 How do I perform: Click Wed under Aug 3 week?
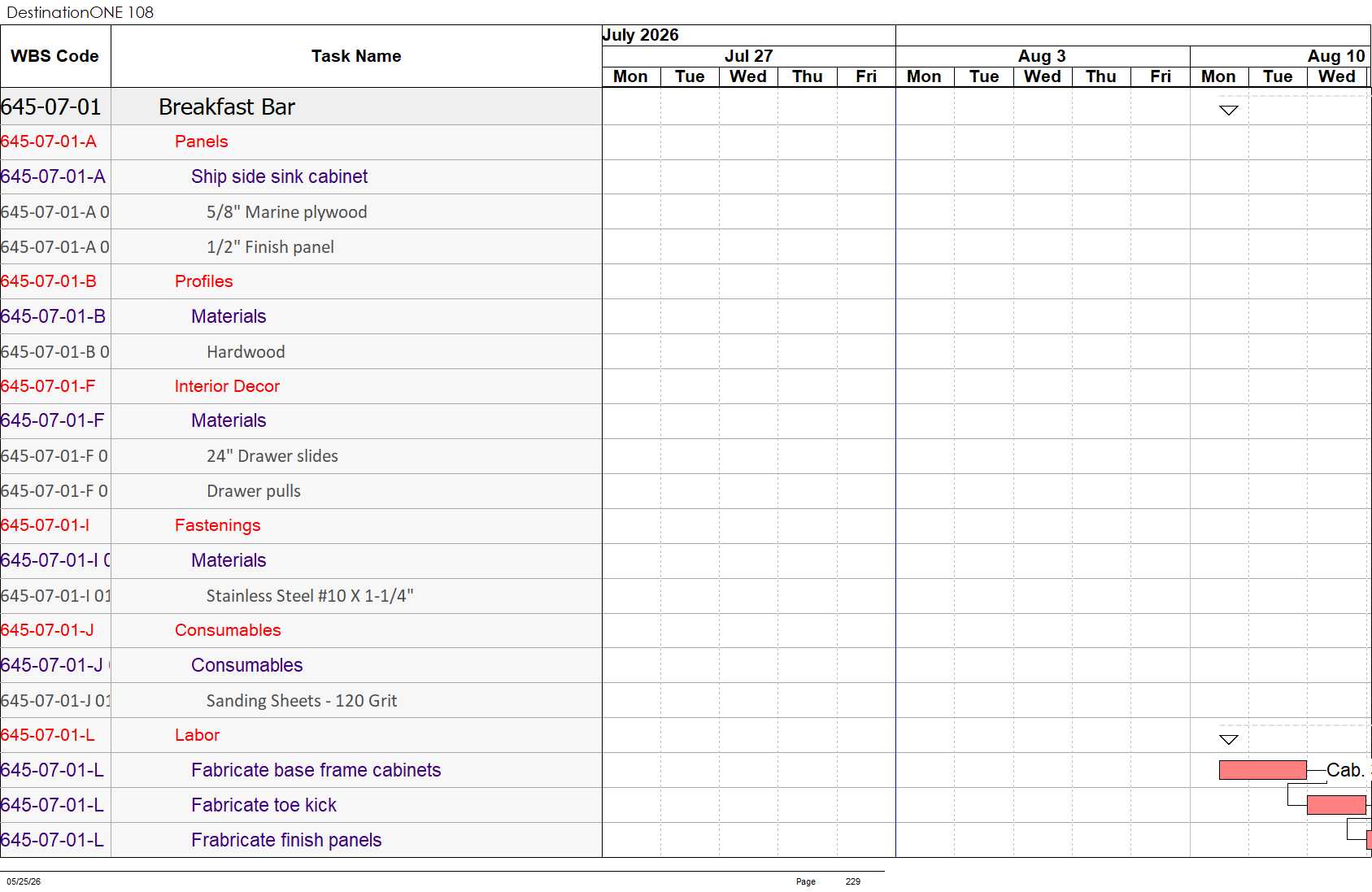[x=1043, y=76]
